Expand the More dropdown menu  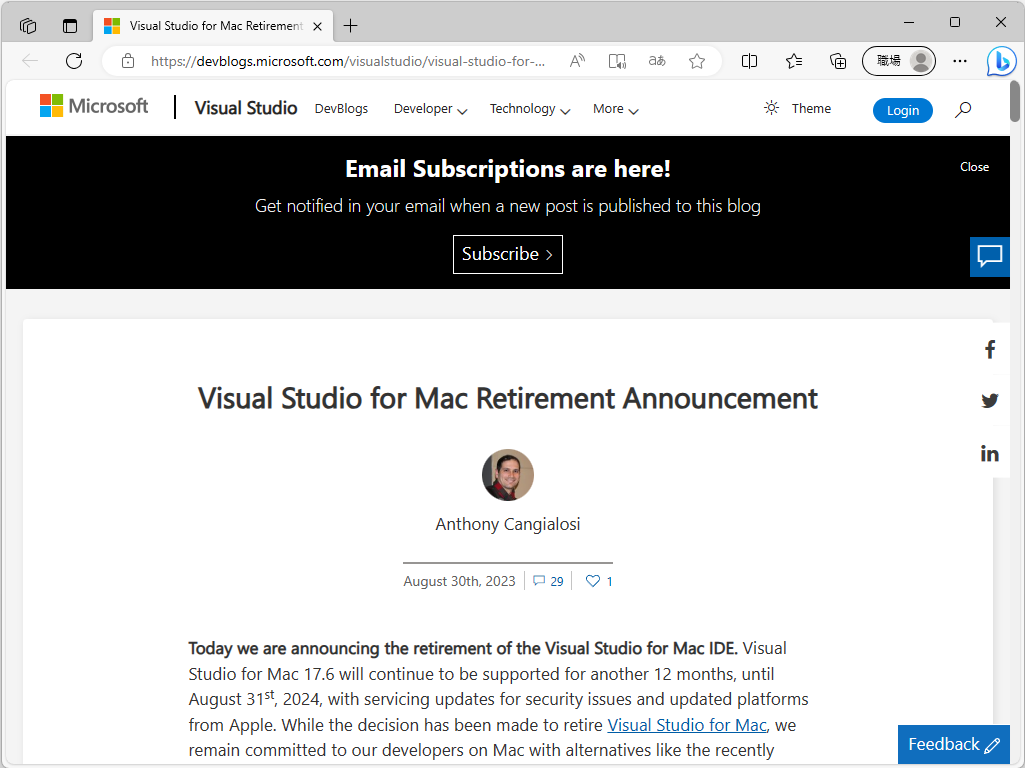(615, 109)
